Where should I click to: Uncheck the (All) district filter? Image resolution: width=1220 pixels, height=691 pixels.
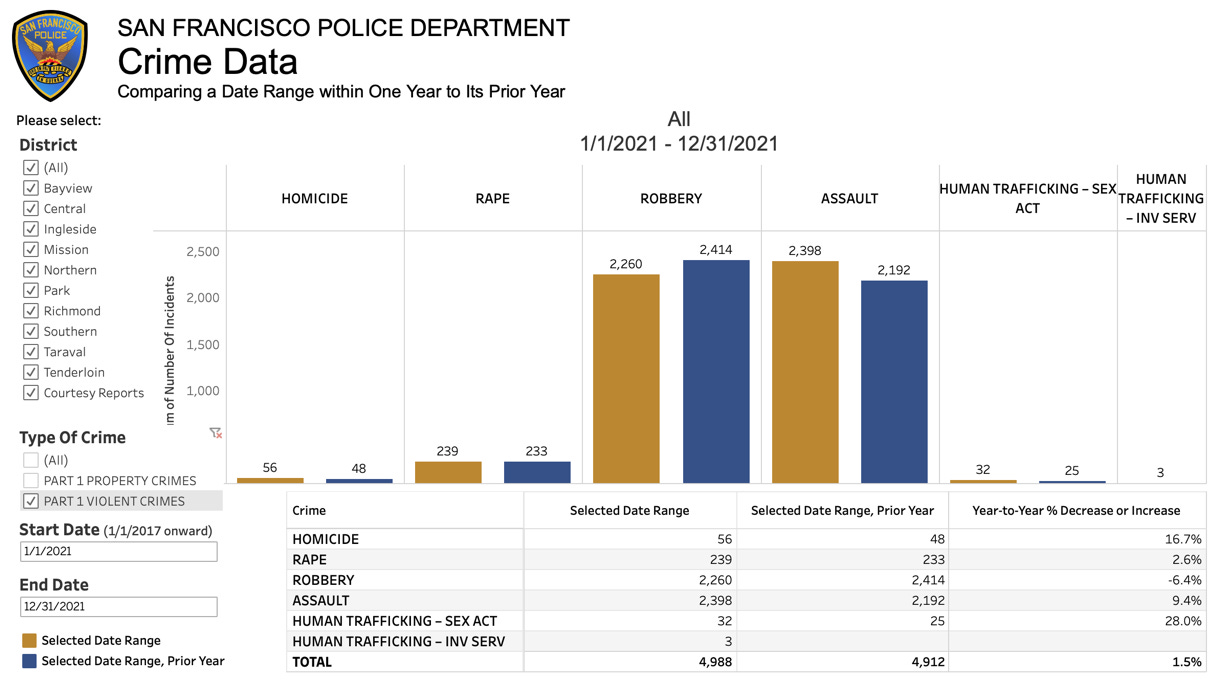pyautogui.click(x=31, y=167)
